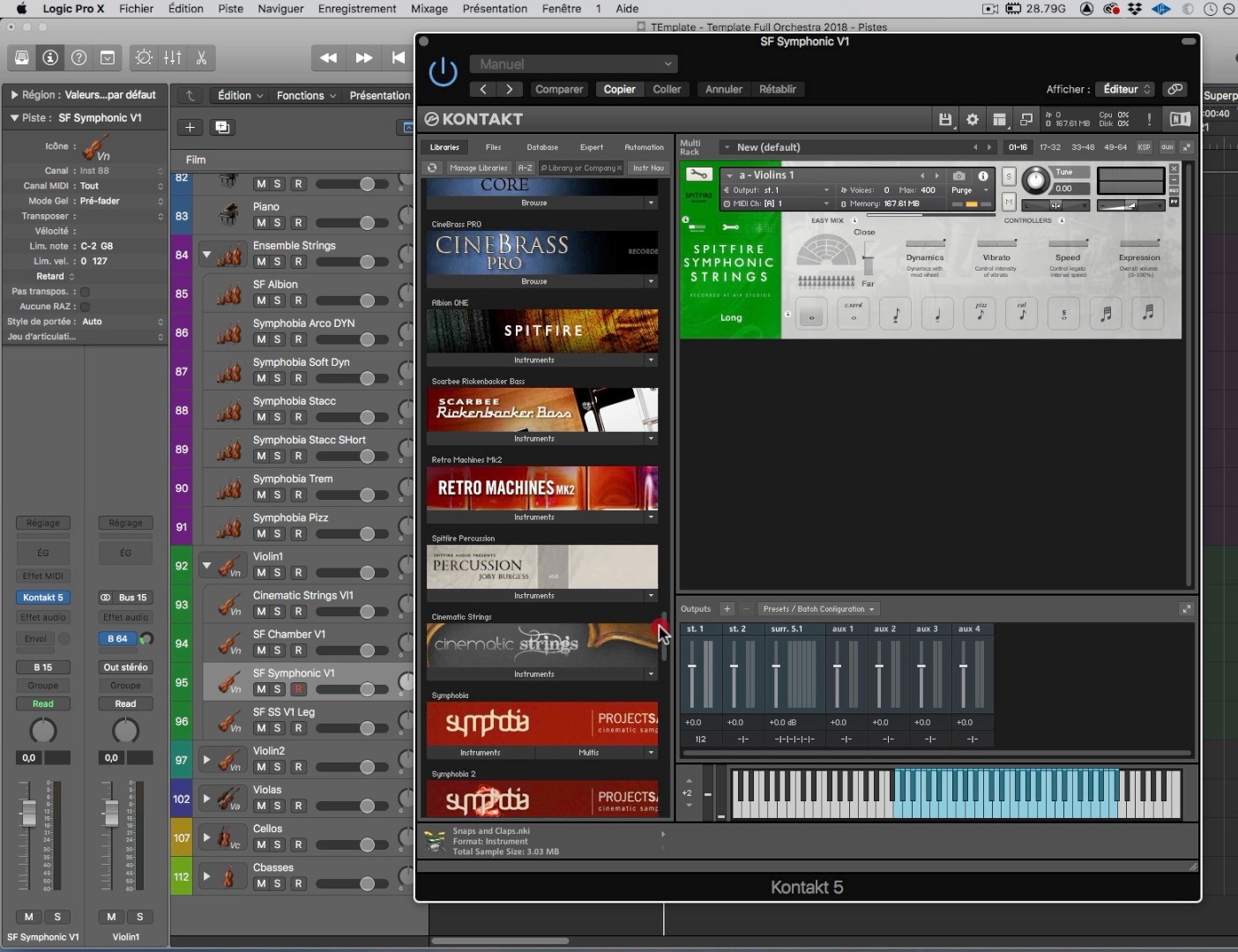The height and width of the screenshot is (952, 1238).
Task: Adjust the Close/Far easy mix slider
Action: tap(868, 259)
